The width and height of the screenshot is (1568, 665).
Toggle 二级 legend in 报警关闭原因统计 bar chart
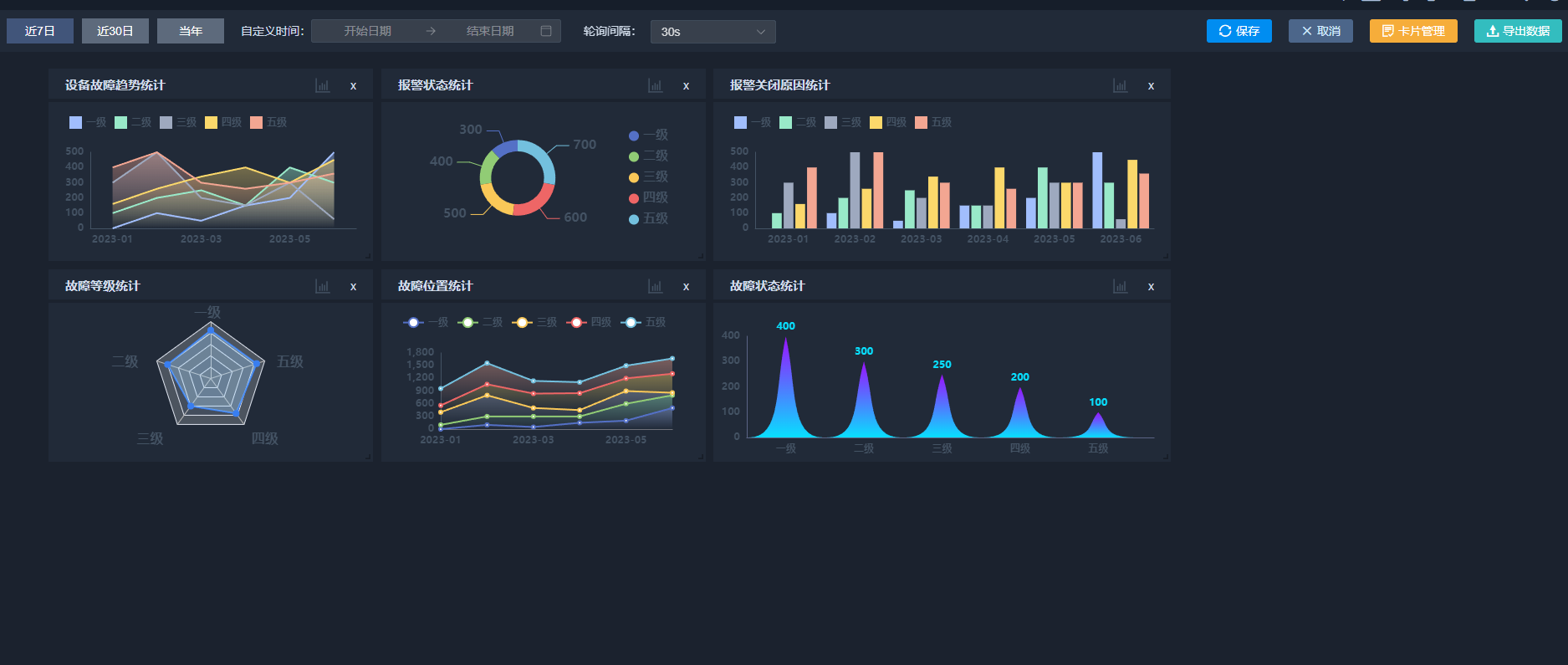point(798,122)
